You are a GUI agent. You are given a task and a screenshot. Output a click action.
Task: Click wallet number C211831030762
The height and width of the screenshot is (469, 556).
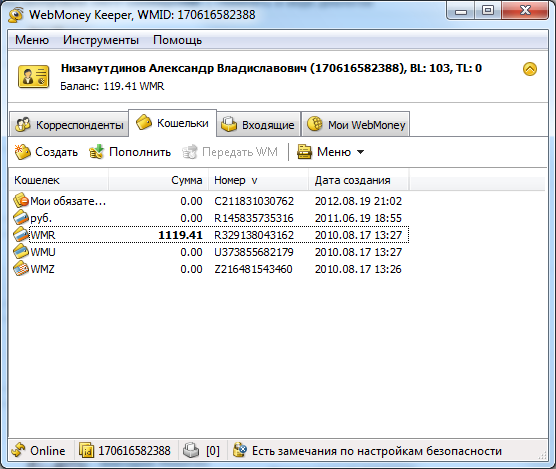(x=254, y=201)
